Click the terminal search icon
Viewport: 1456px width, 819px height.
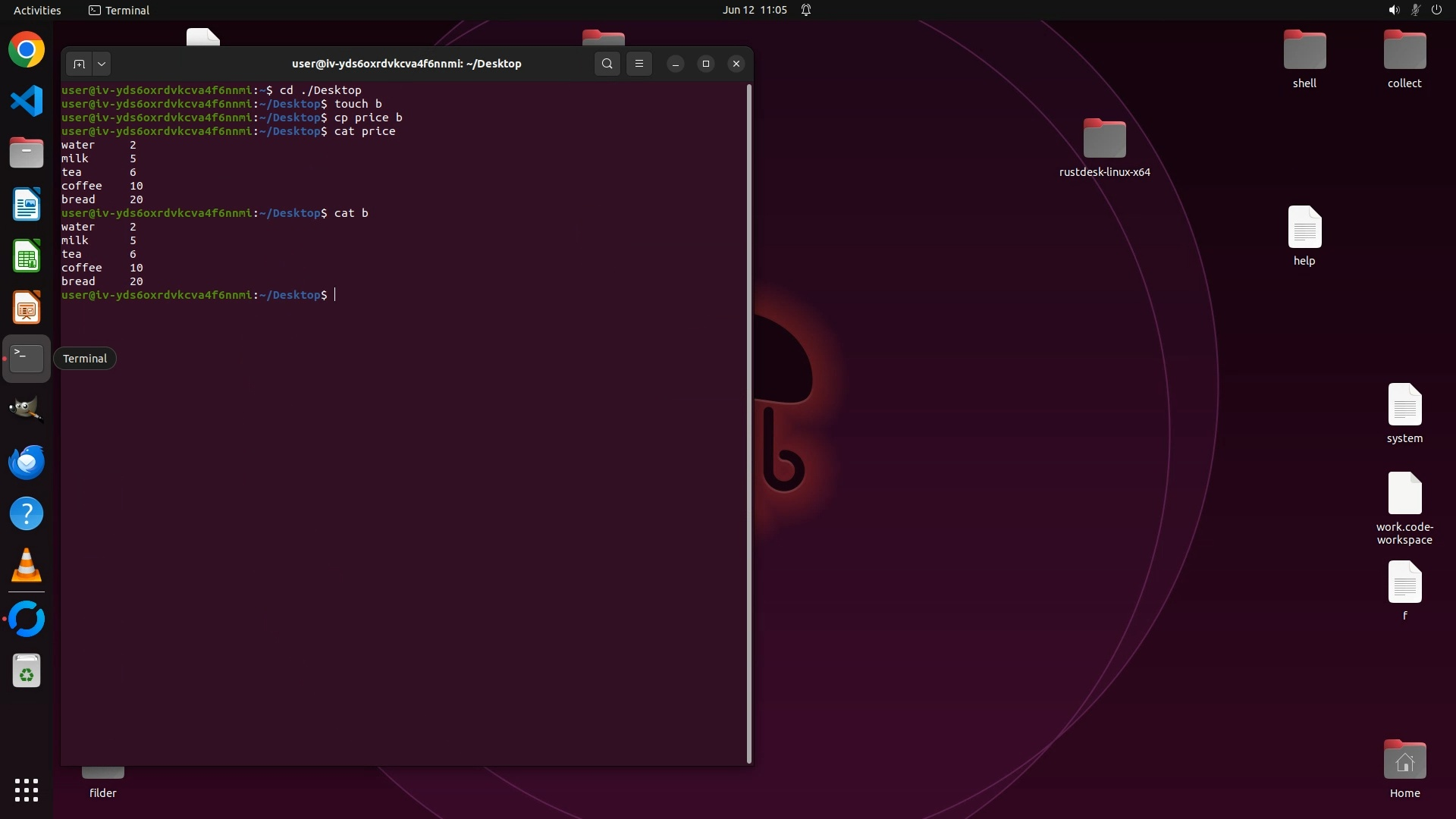pyautogui.click(x=607, y=64)
